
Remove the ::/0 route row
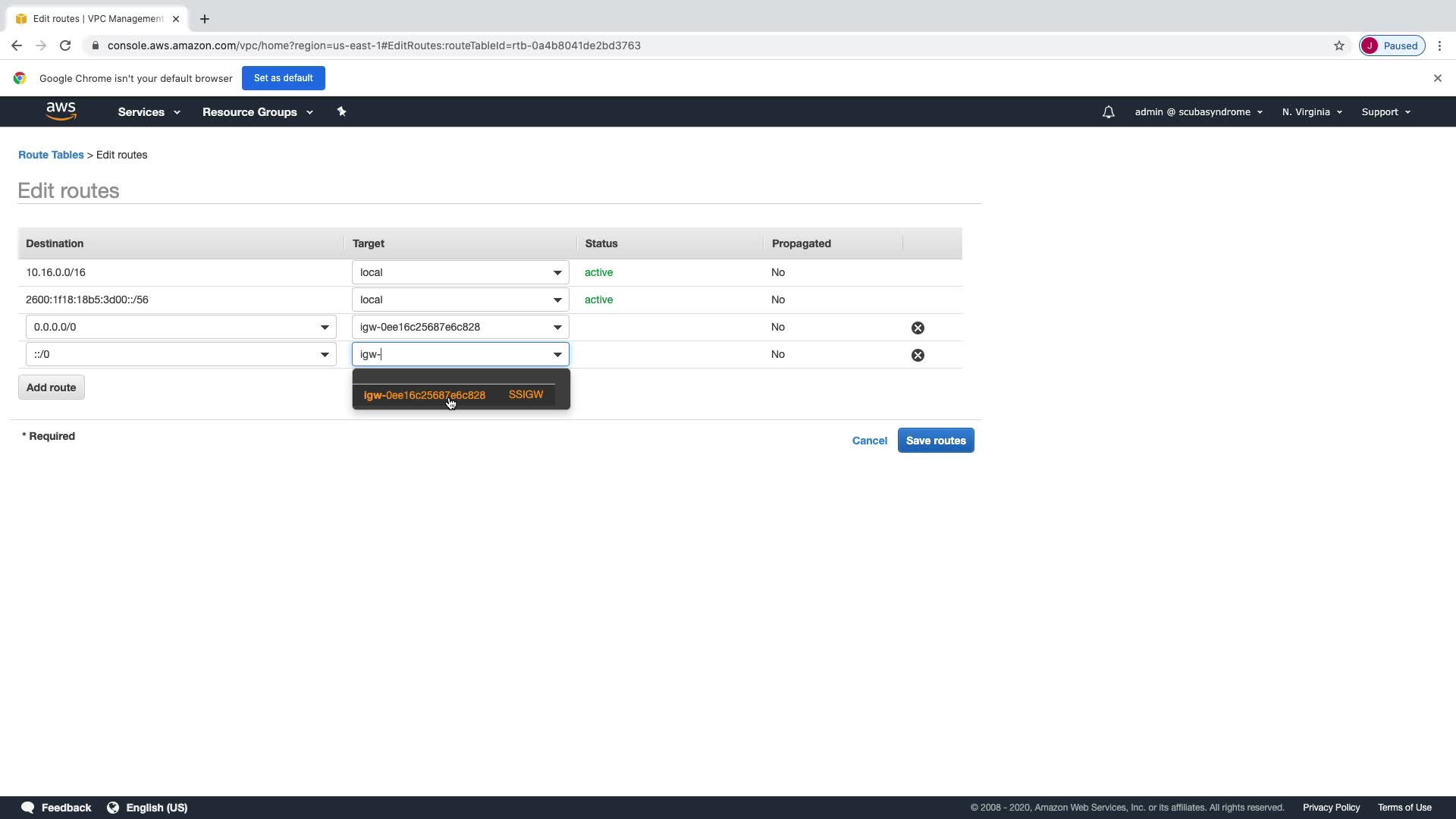tap(918, 355)
